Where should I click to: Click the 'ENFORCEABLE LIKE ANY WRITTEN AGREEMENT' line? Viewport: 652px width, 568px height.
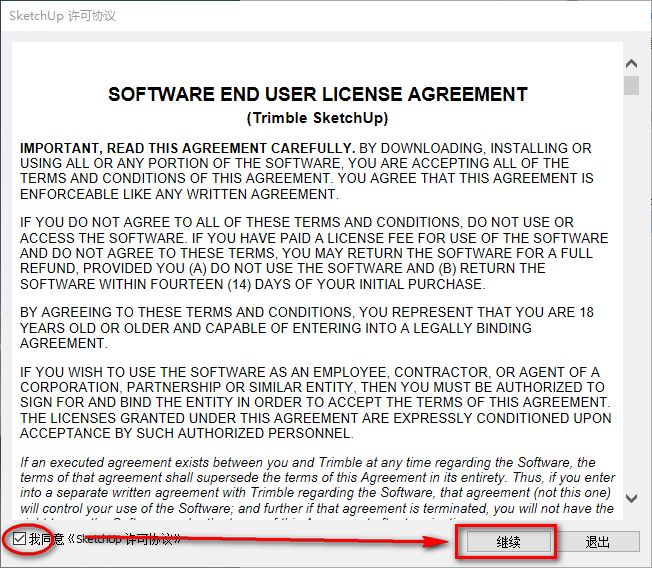pos(179,193)
